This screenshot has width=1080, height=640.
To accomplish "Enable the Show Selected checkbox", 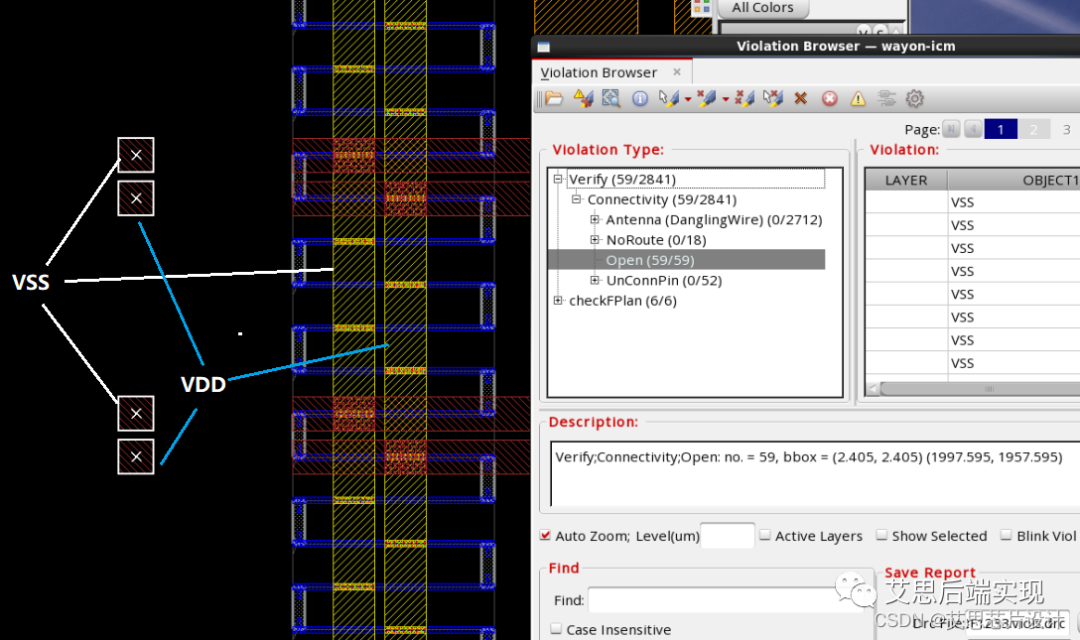I will coord(882,536).
